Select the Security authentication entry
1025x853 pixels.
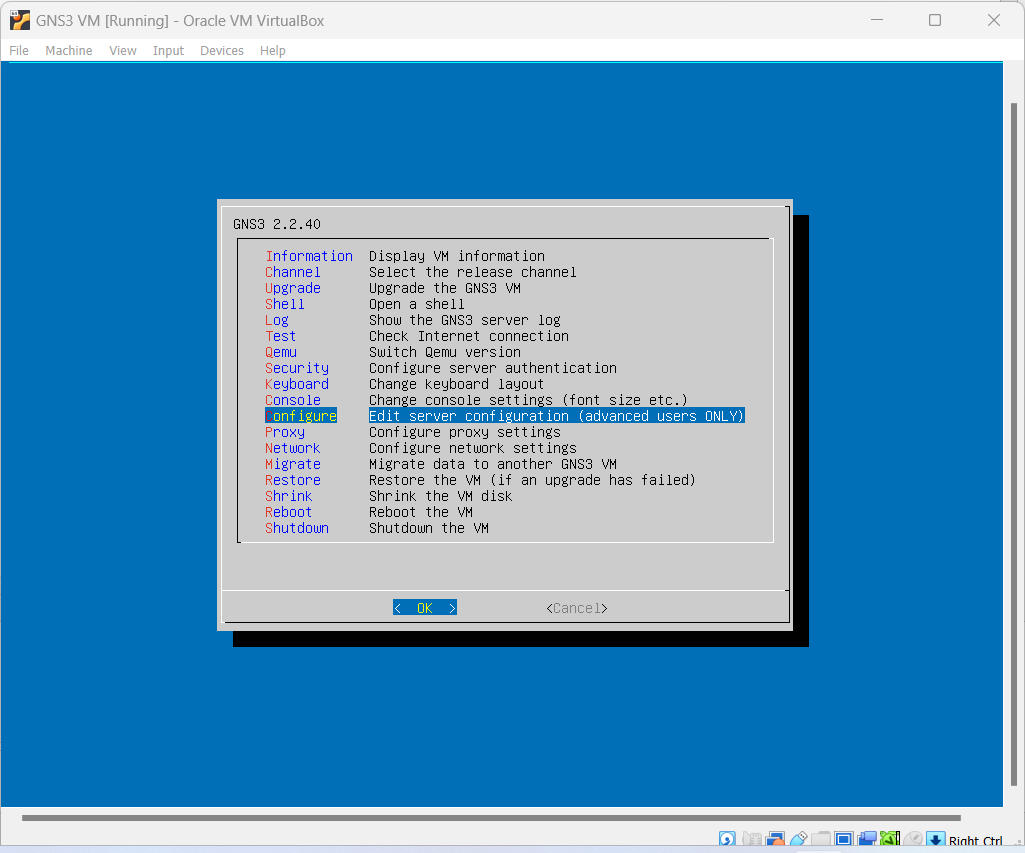(441, 368)
